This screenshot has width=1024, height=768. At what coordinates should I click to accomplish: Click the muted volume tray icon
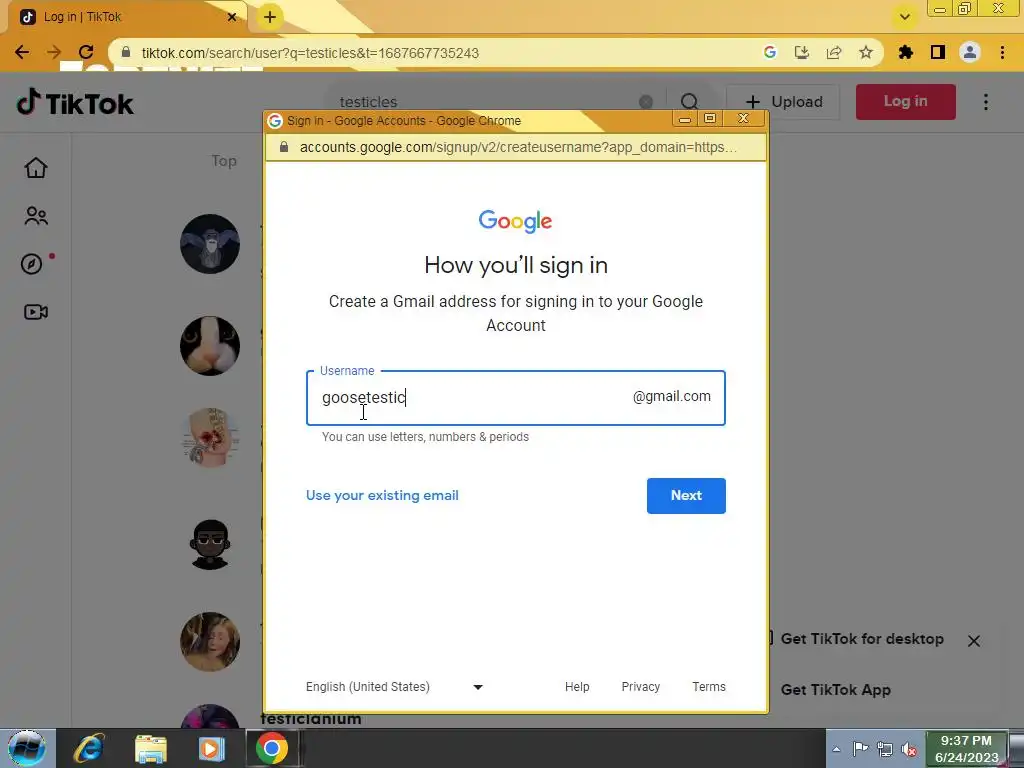(x=909, y=749)
